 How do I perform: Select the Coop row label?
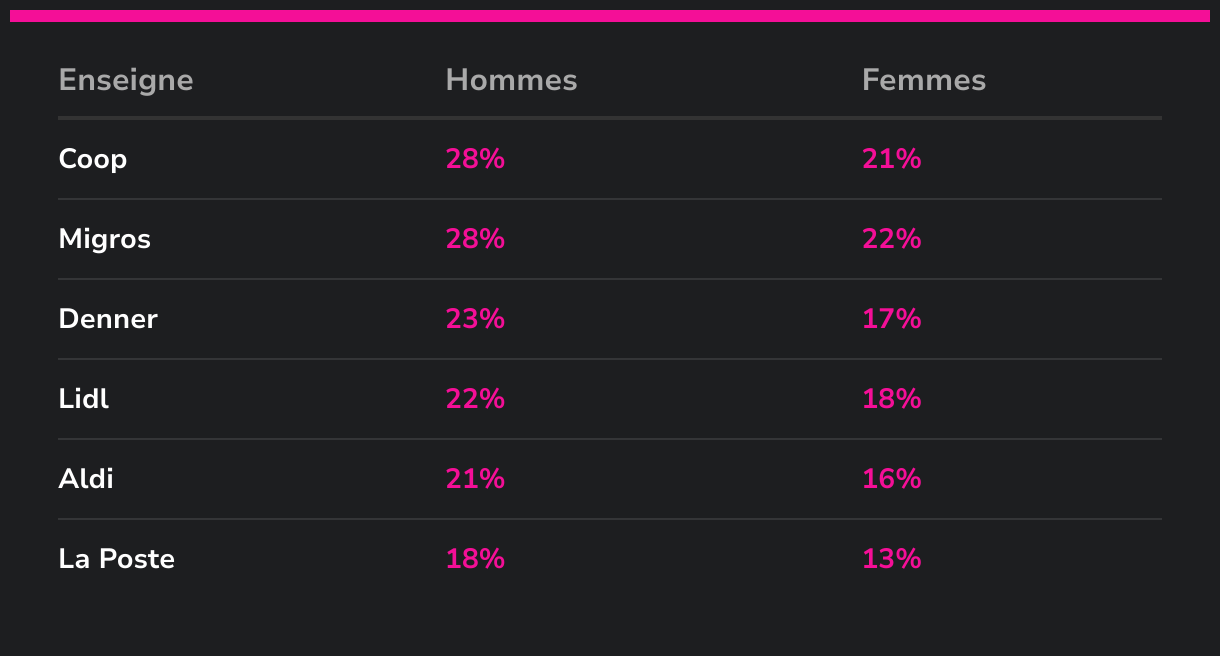(93, 159)
